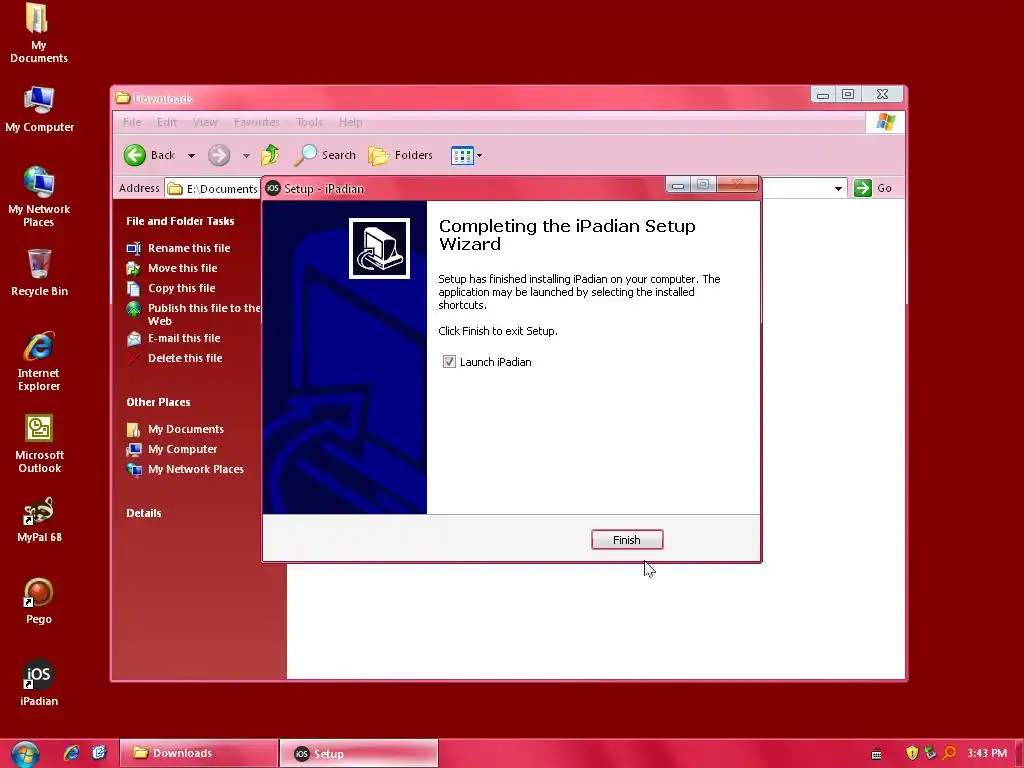
Task: Open the Back button history dropdown
Action: [191, 156]
